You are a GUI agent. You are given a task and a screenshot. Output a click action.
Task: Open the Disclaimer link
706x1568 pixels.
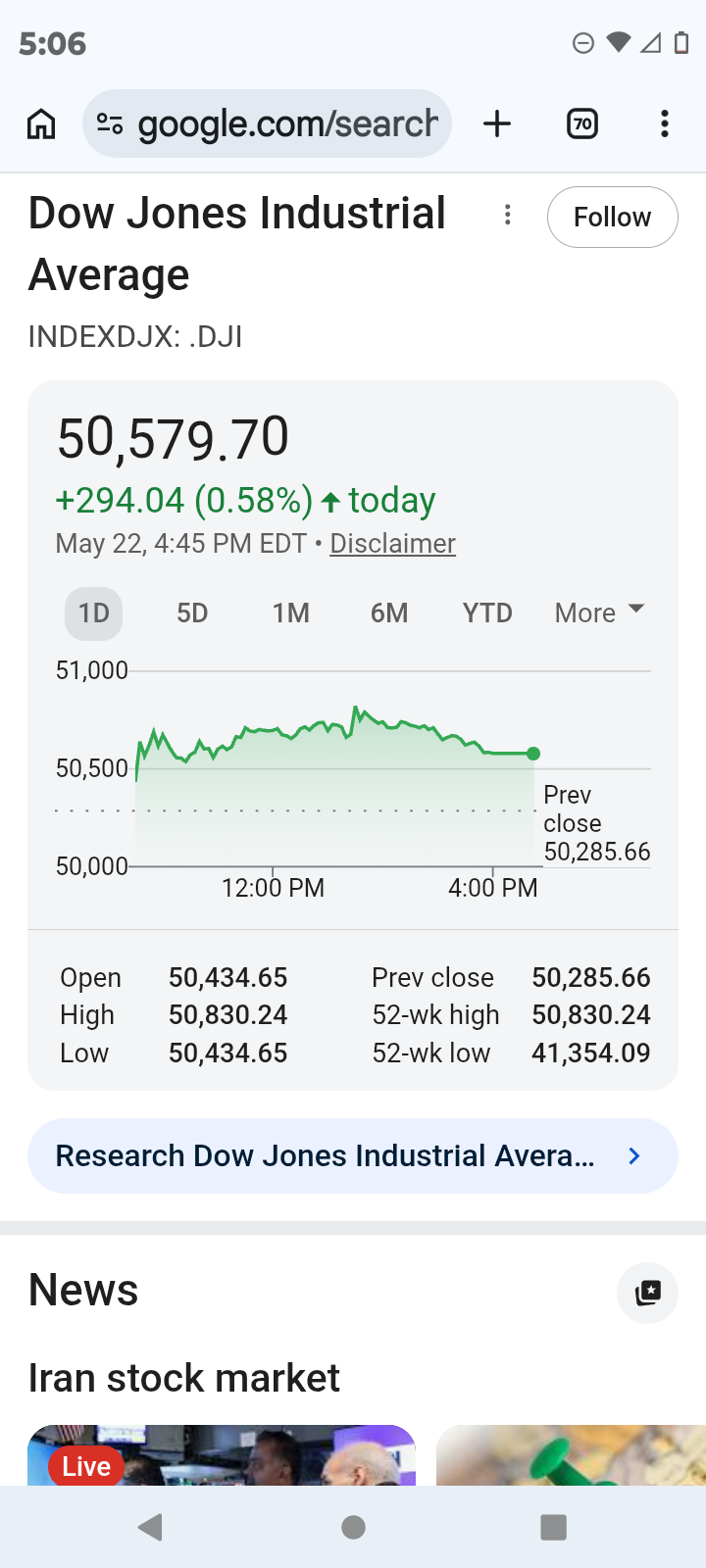392,543
